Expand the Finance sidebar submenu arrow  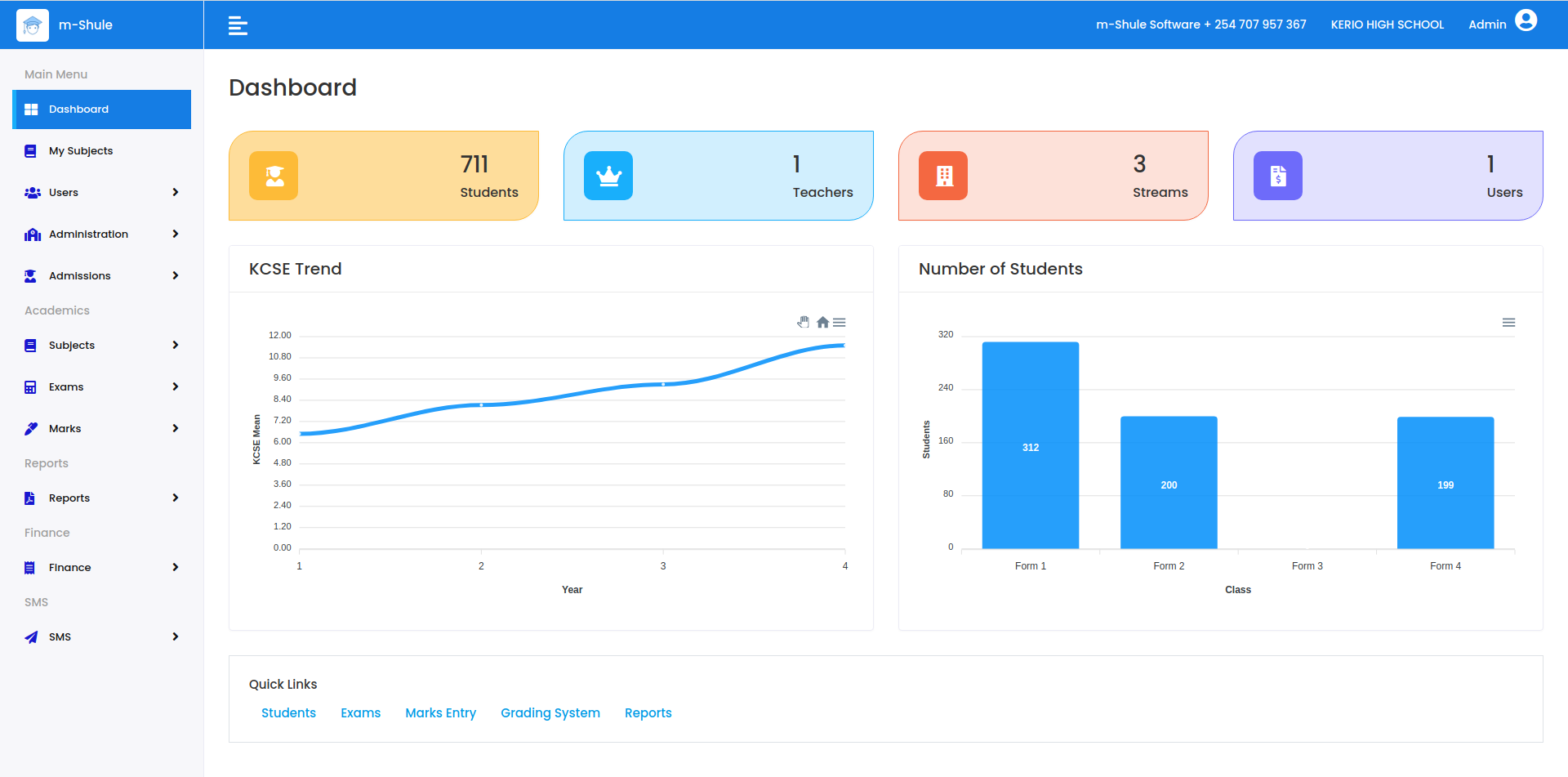tap(175, 568)
